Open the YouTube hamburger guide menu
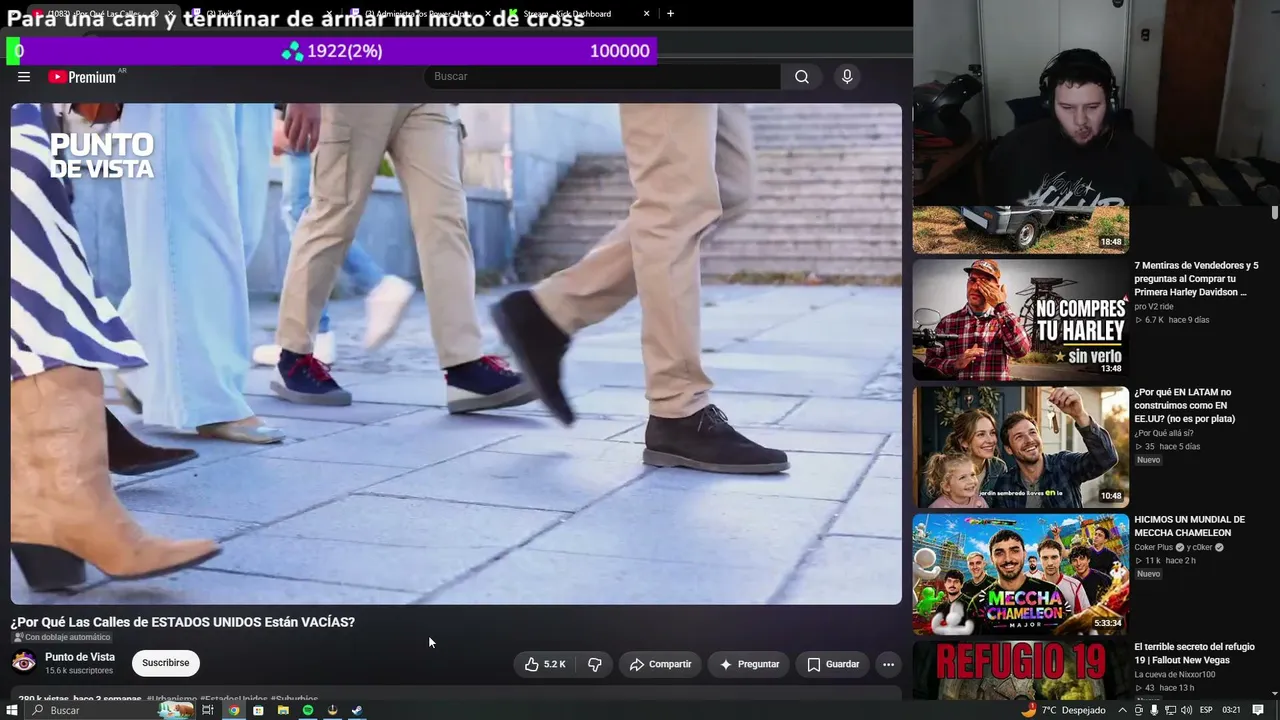1280x720 pixels. pyautogui.click(x=24, y=77)
